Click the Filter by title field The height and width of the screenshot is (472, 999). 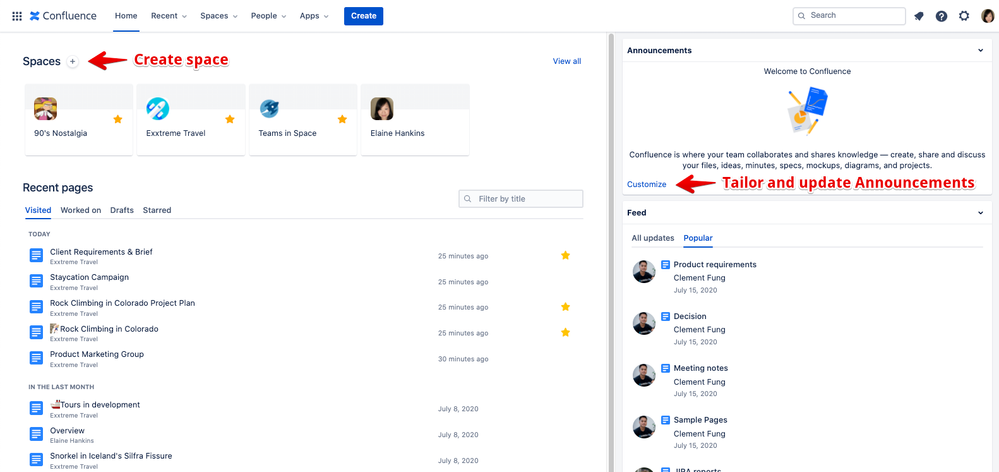coord(521,199)
